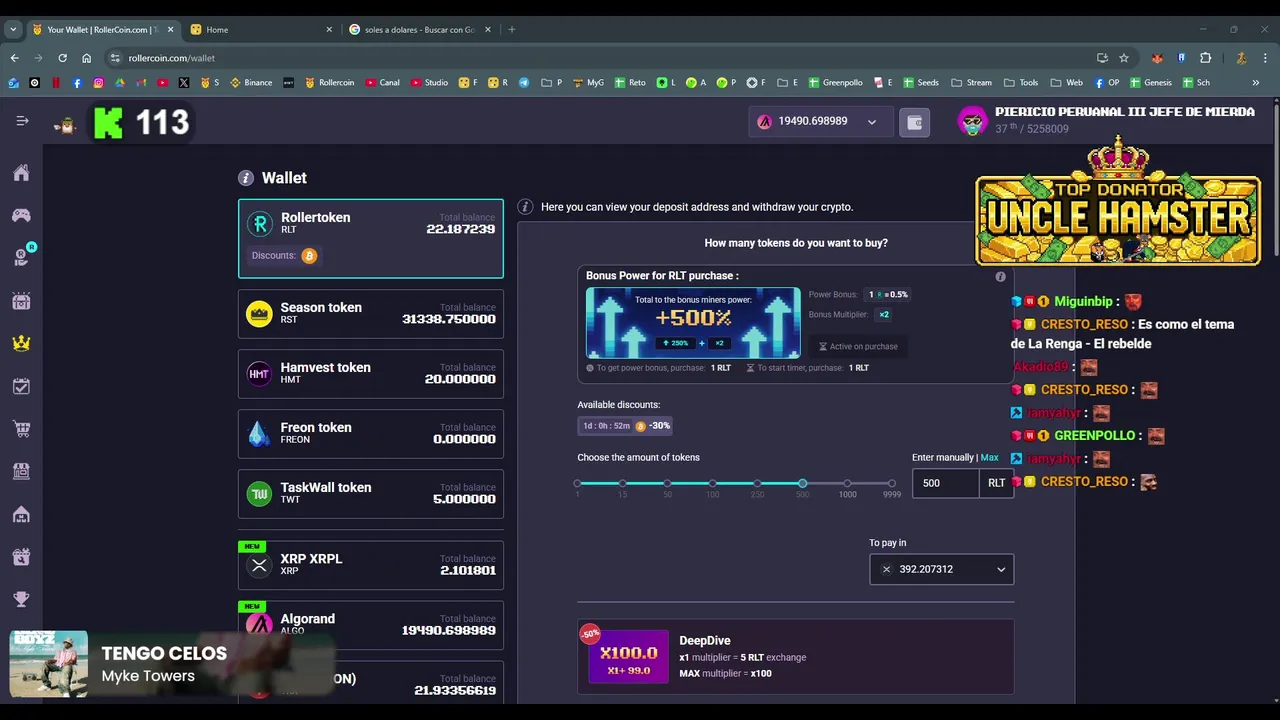
Task: Select Your Wallet RollerCoin tab
Action: (x=101, y=29)
